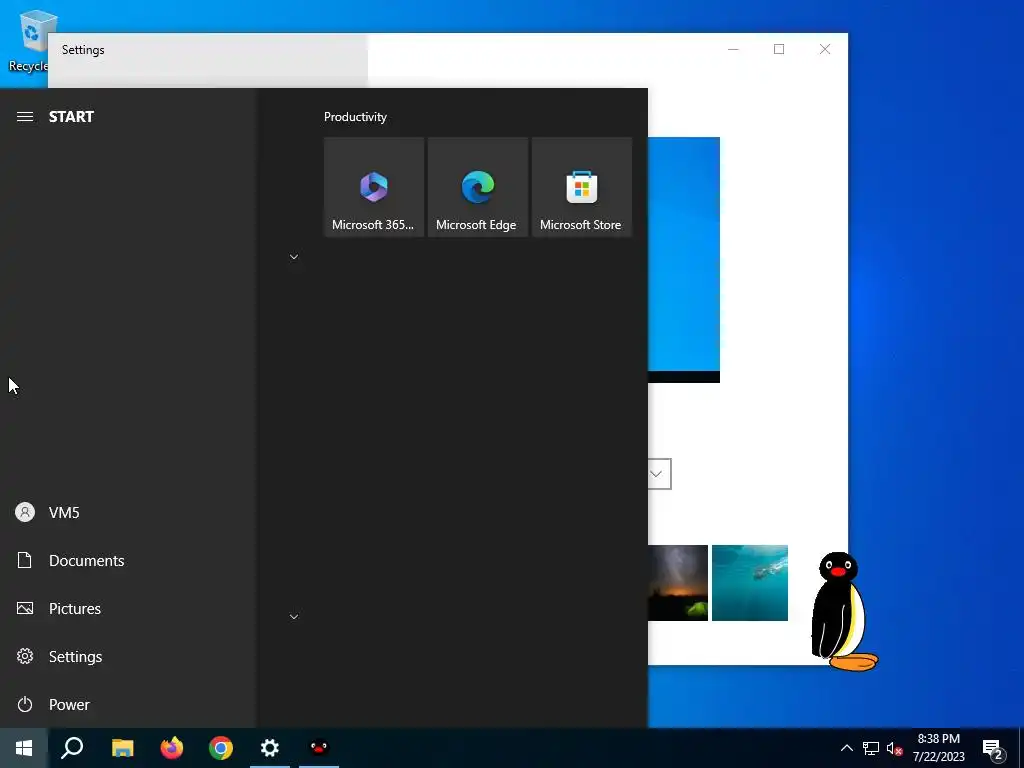Switch to the penguin app on taskbar
Viewport: 1024px width, 768px height.
coord(319,748)
